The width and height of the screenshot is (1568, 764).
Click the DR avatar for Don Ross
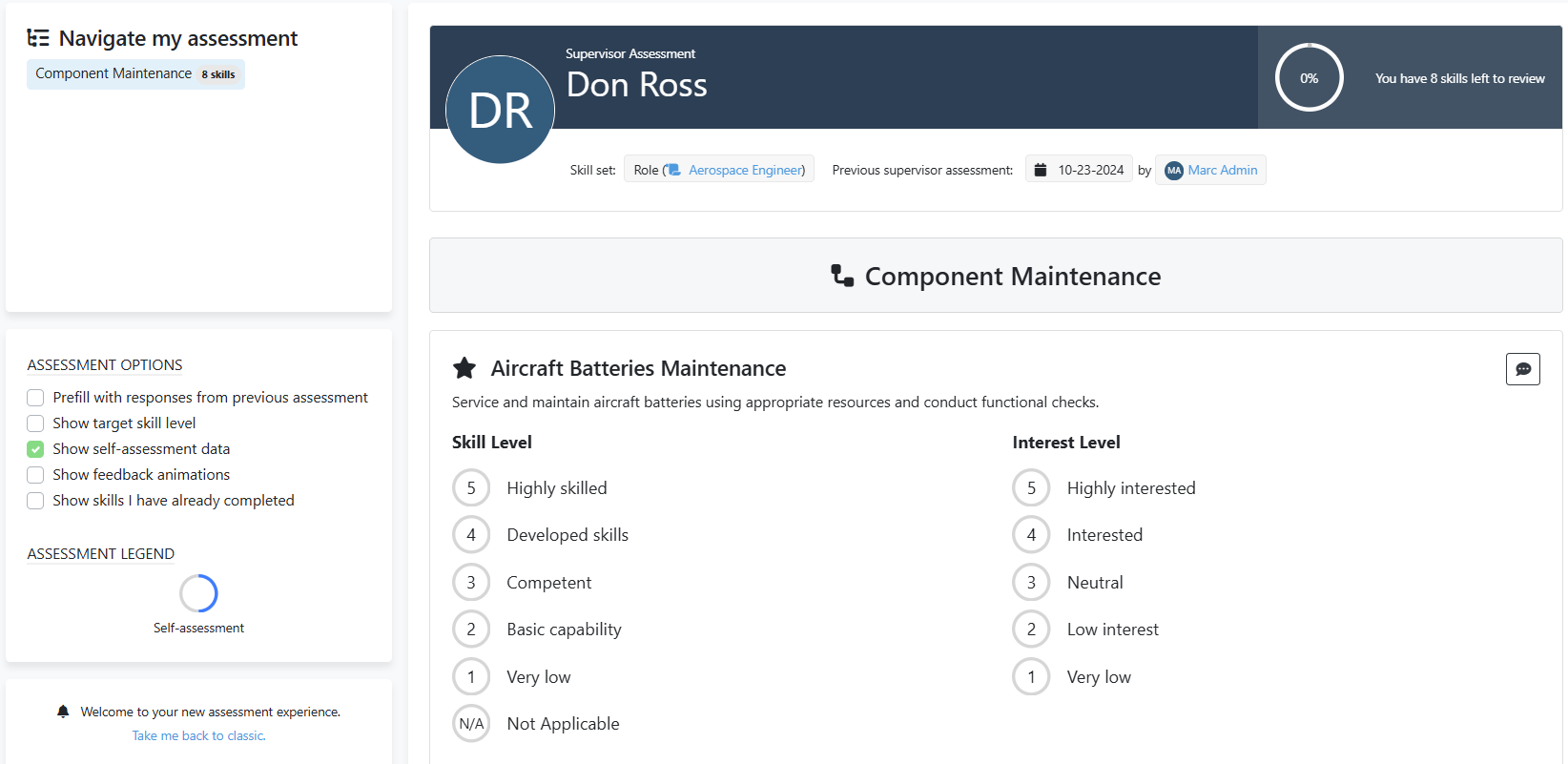point(500,110)
